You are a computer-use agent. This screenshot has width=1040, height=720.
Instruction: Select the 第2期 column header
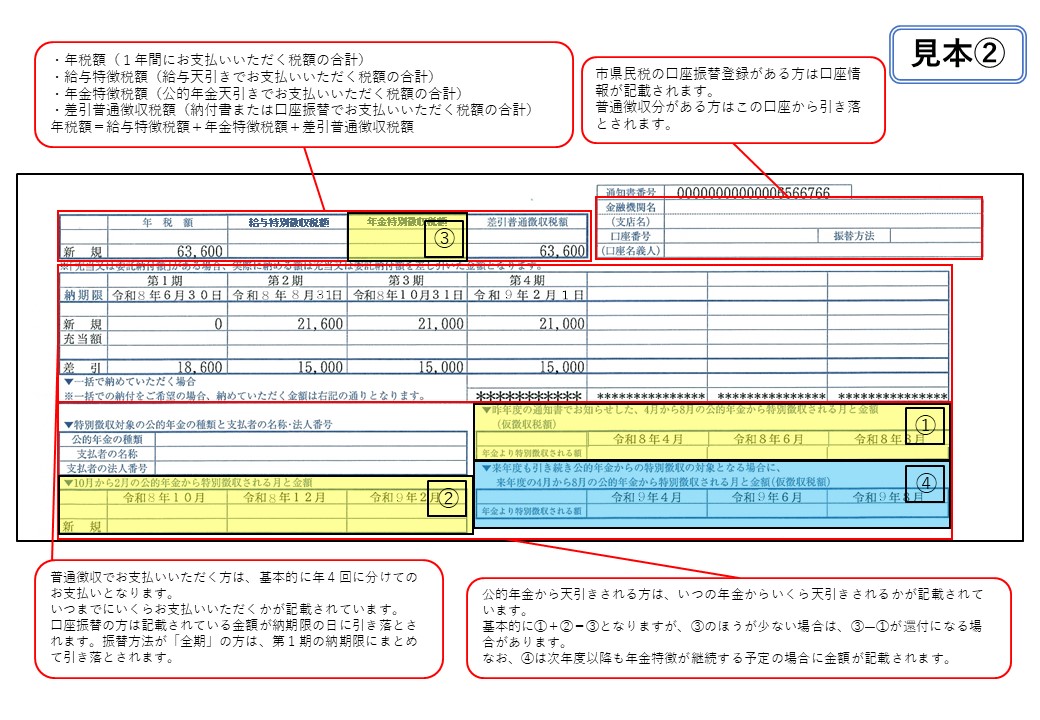(285, 280)
